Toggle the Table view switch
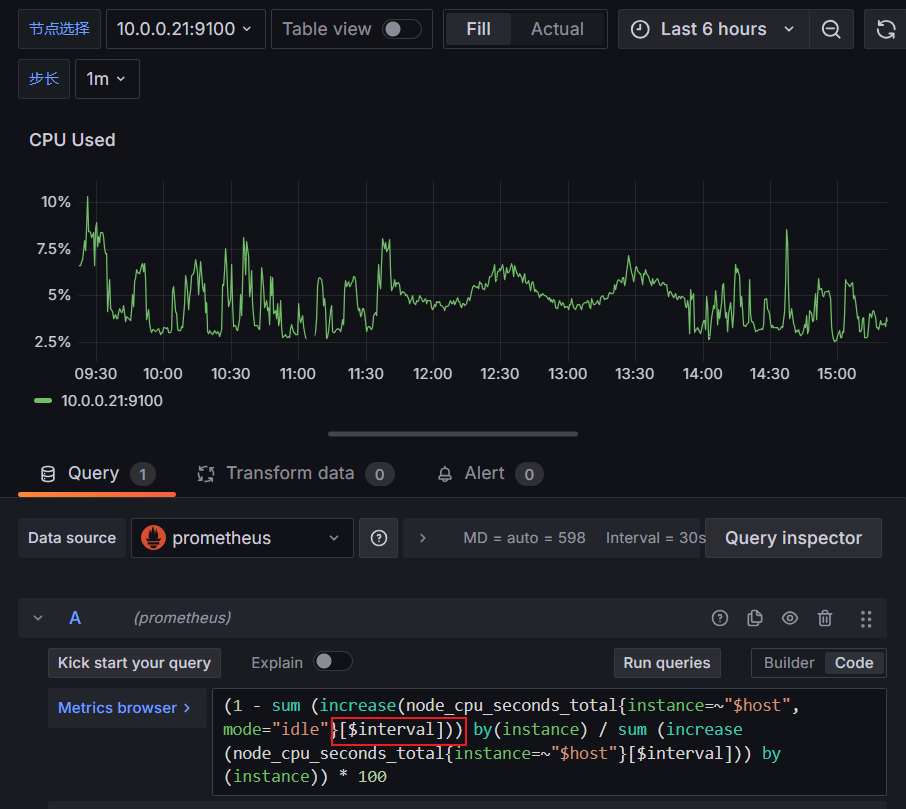906x809 pixels. pyautogui.click(x=402, y=29)
